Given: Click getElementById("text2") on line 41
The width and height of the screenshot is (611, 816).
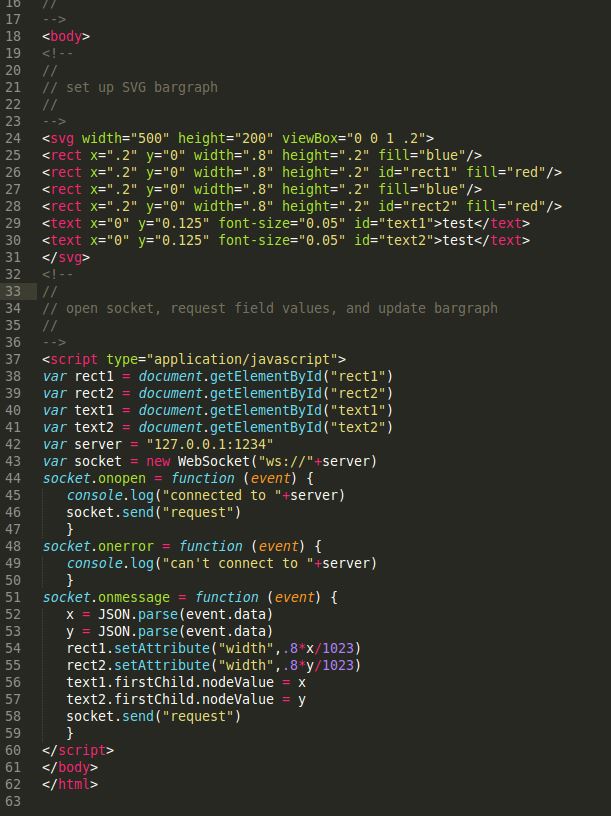Looking at the screenshot, I should (301, 428).
